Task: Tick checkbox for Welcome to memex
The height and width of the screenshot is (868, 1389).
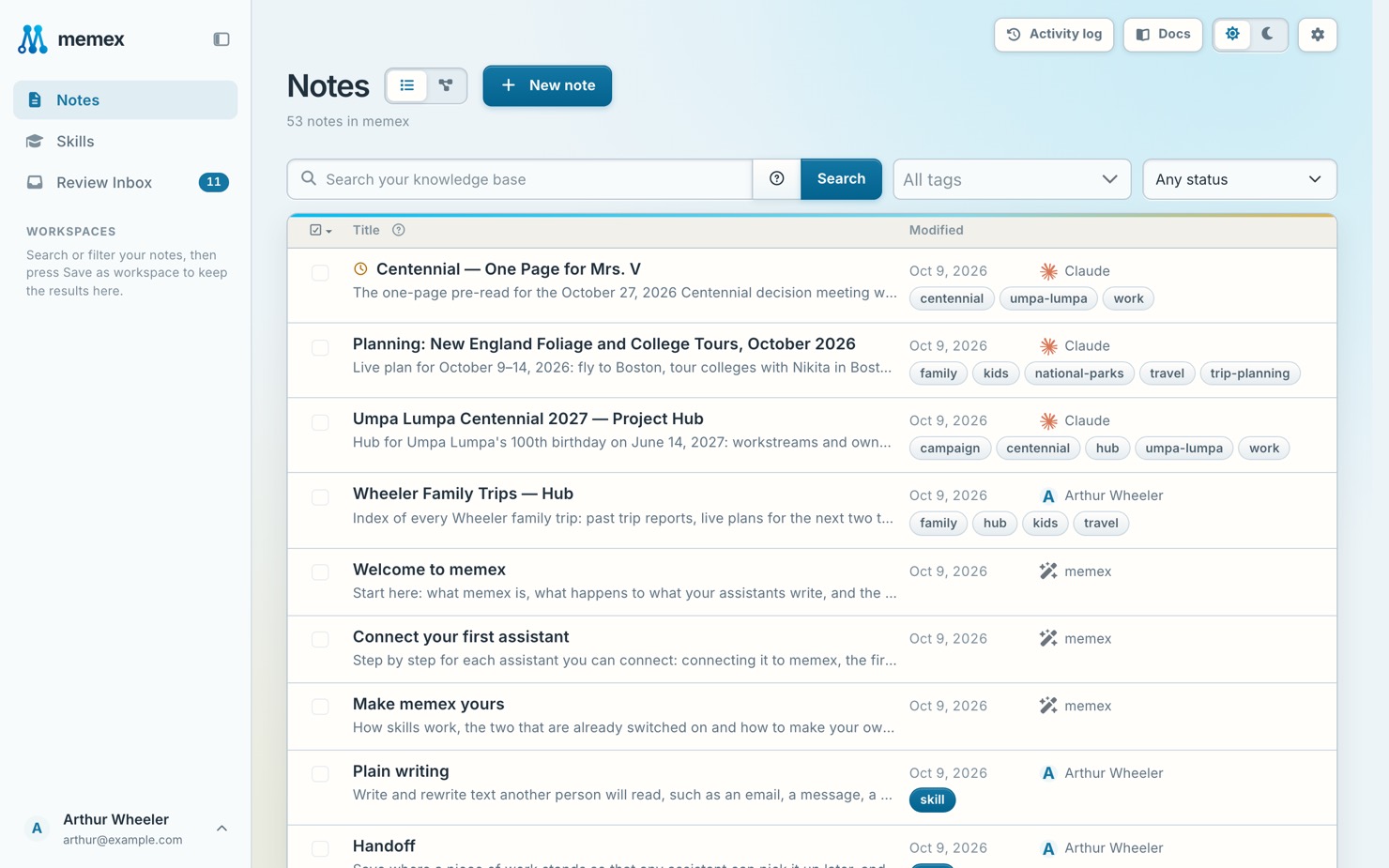Action: tap(320, 572)
